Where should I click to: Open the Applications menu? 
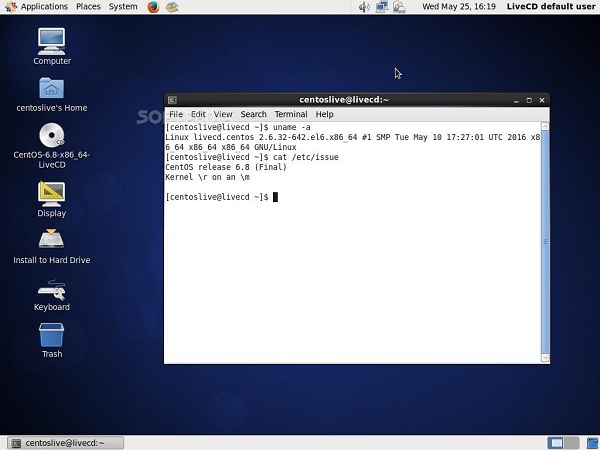tap(44, 7)
